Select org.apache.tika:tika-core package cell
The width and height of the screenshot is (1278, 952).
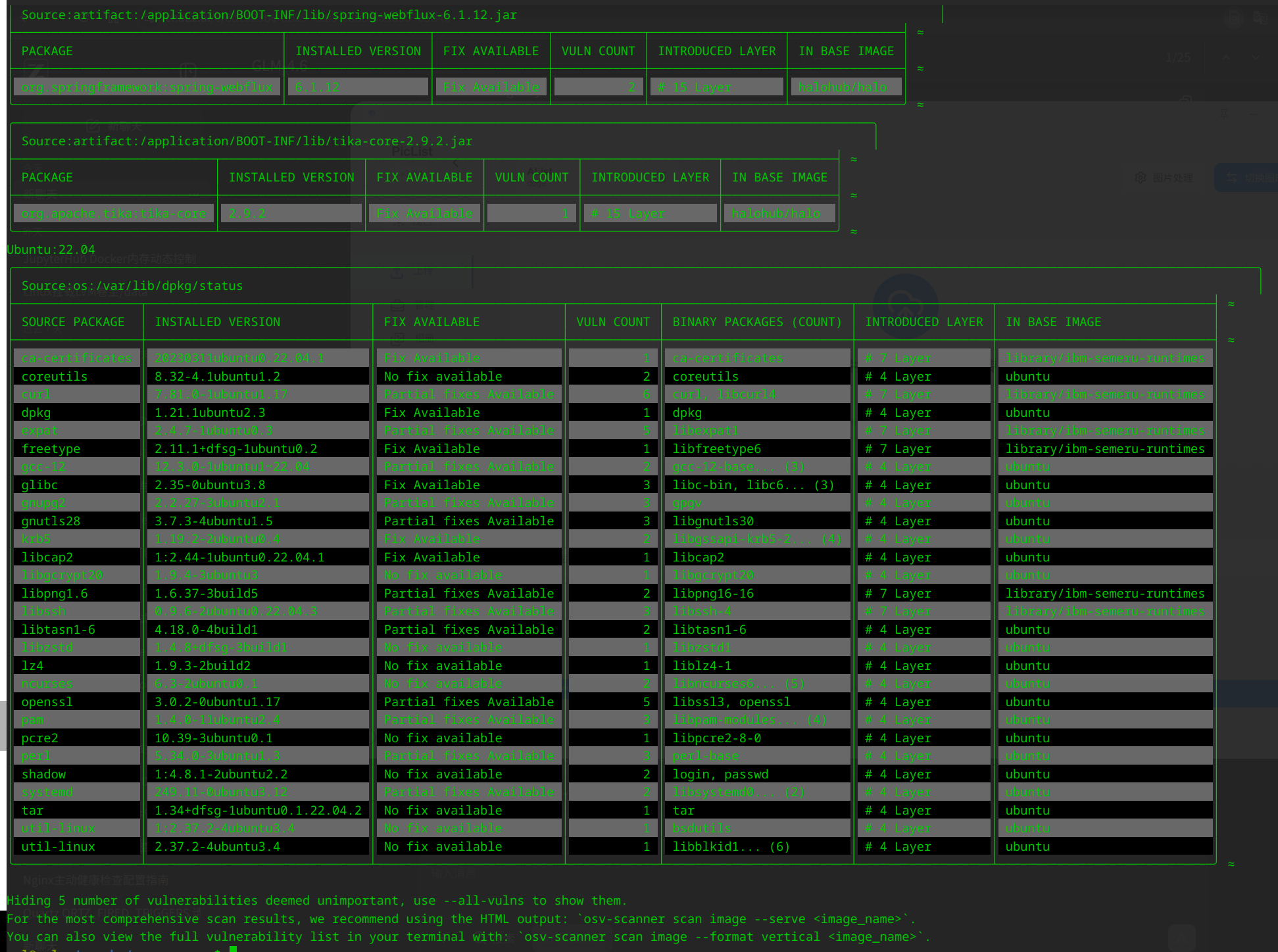point(113,214)
